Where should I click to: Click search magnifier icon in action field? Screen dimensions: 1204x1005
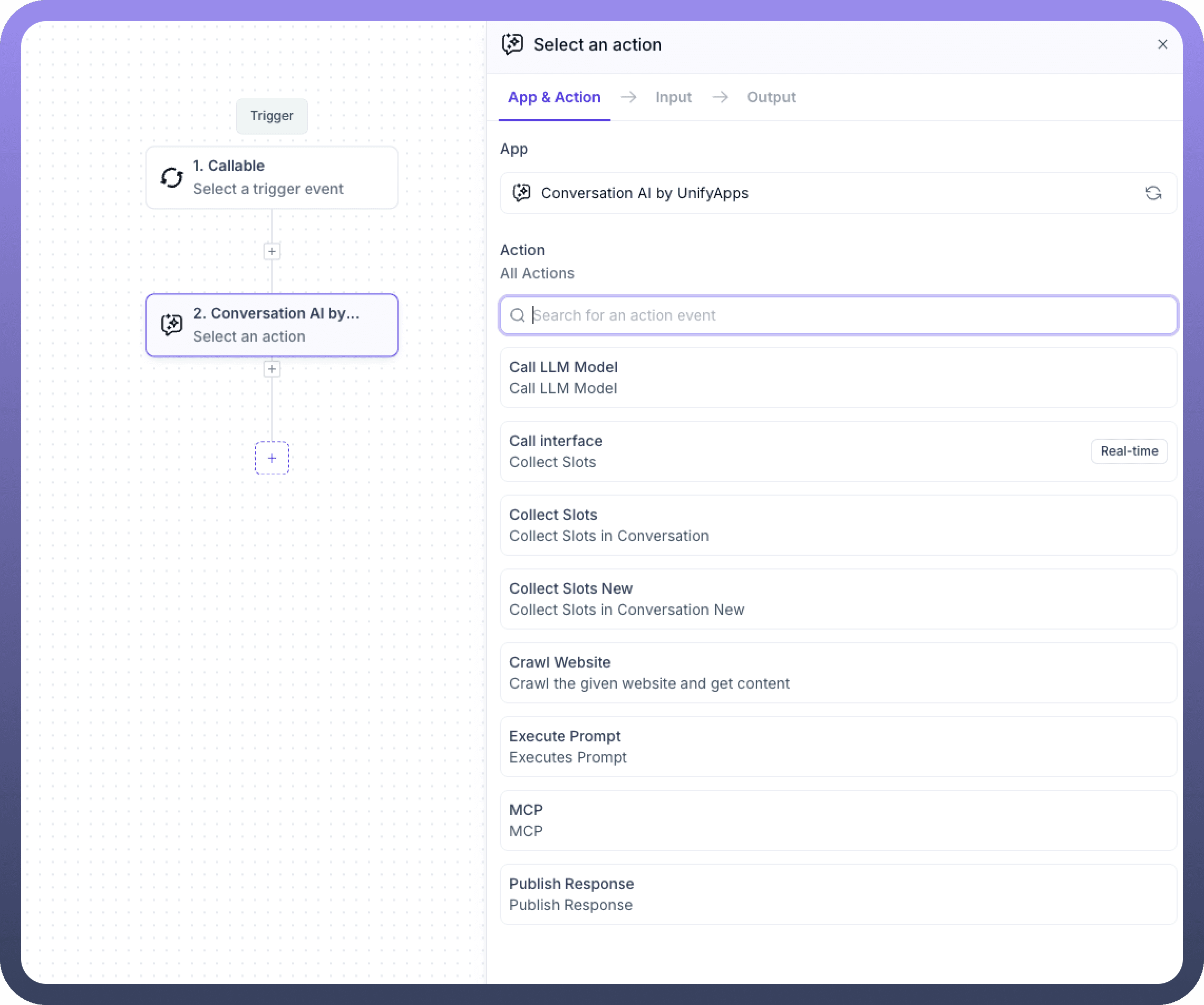(x=517, y=315)
